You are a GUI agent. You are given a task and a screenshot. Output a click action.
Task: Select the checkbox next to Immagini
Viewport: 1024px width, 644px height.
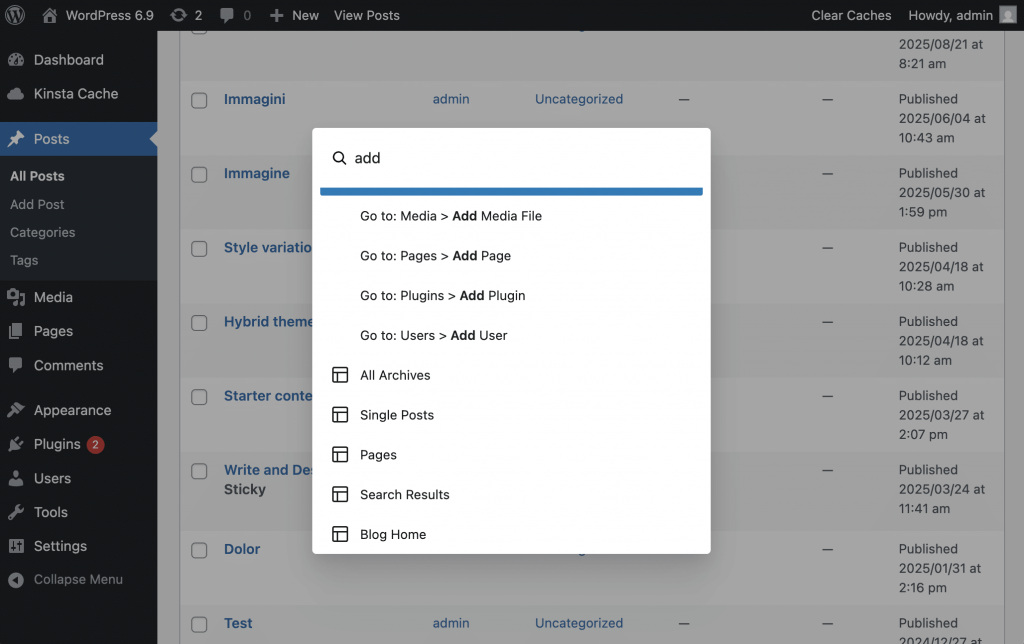[x=198, y=99]
